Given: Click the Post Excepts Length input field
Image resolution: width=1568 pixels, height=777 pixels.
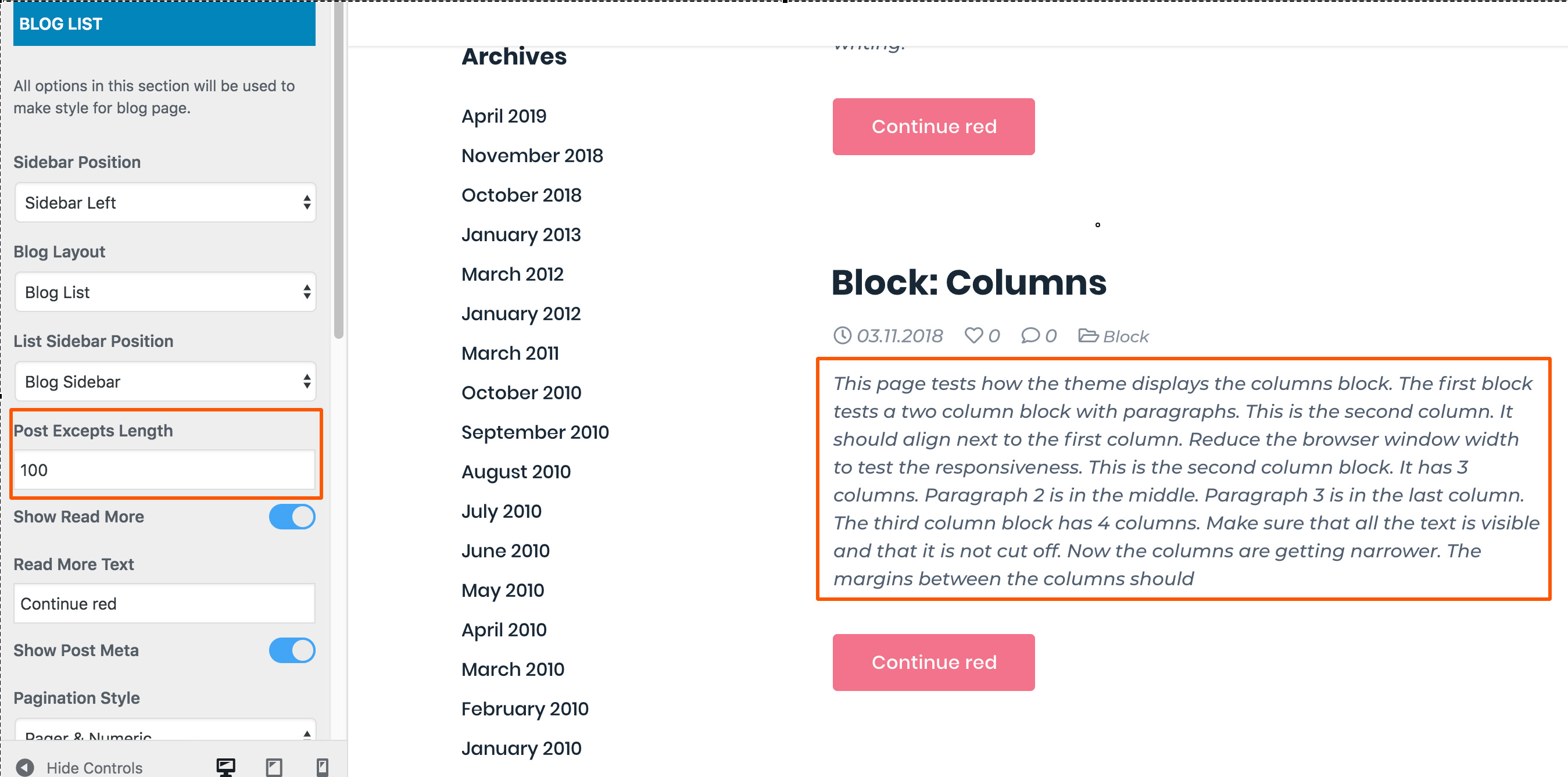Looking at the screenshot, I should coord(164,470).
